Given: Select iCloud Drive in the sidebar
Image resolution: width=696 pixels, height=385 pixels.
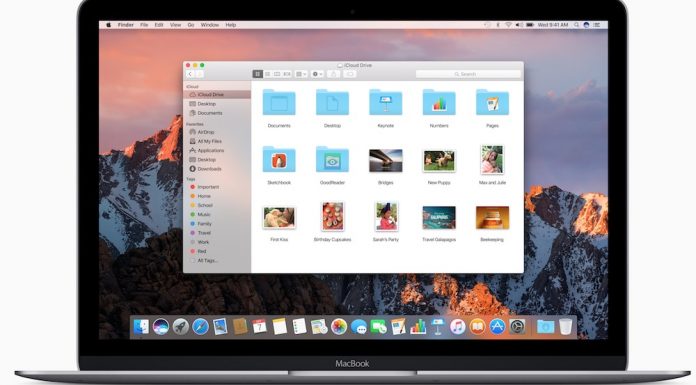Looking at the screenshot, I should pos(217,95).
